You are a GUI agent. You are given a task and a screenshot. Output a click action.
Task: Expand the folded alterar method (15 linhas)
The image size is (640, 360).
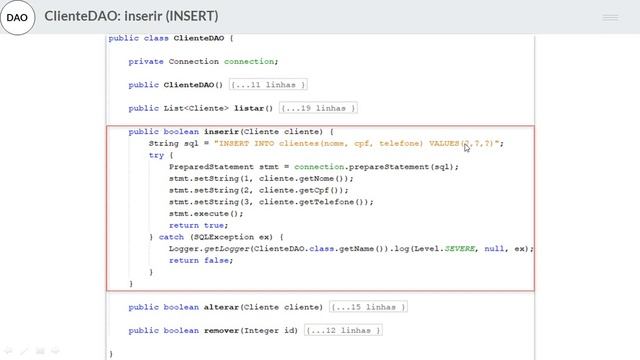click(x=368, y=307)
